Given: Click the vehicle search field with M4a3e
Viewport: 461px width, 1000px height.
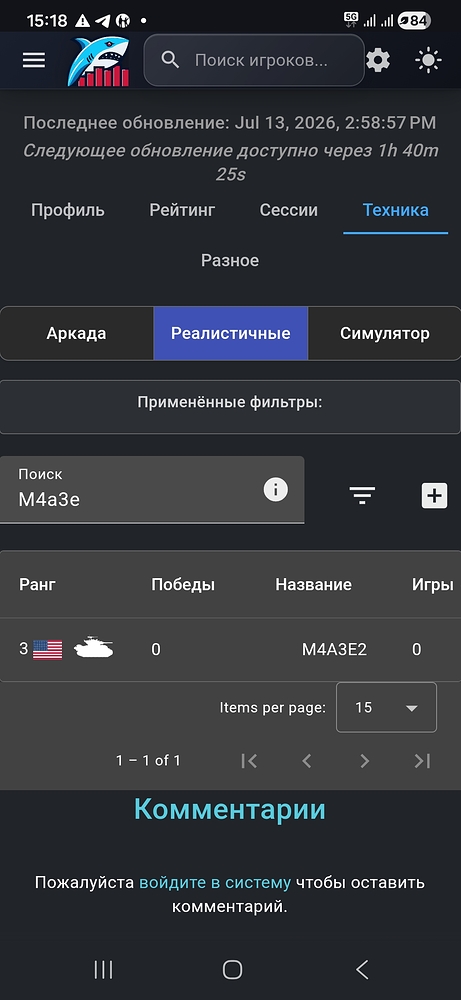Looking at the screenshot, I should 152,490.
